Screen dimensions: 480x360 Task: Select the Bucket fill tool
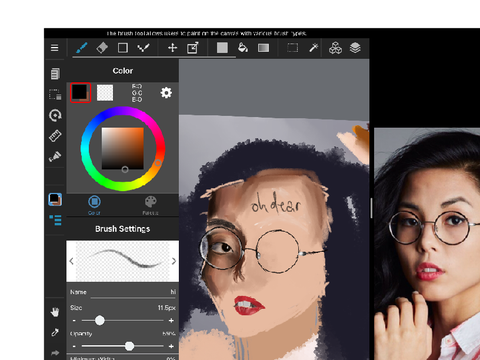[243, 48]
